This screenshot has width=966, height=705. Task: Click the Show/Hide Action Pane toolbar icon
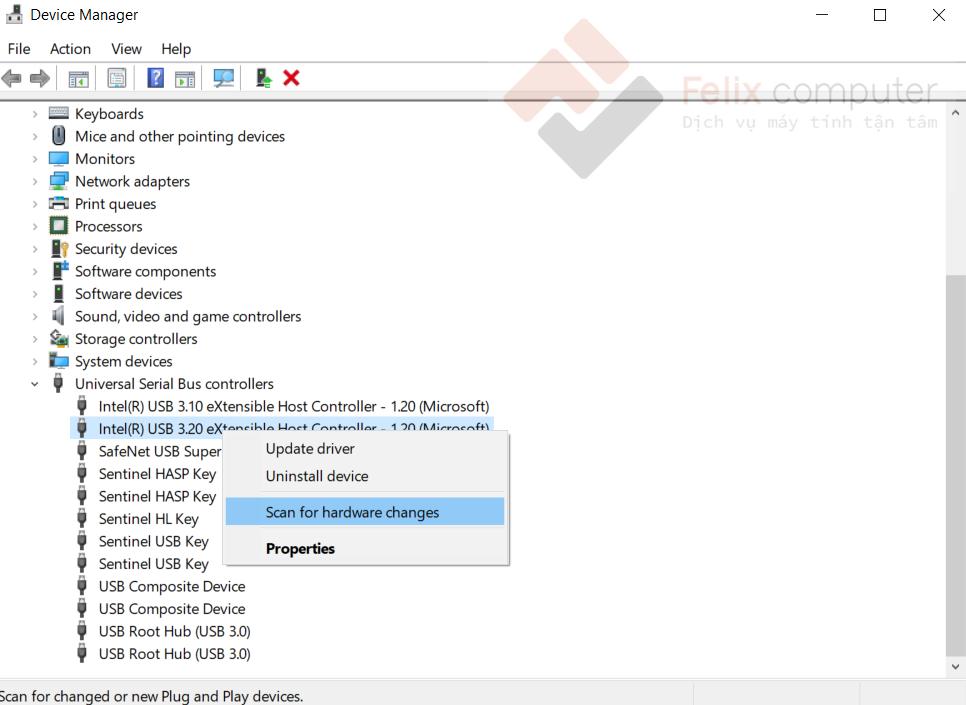(185, 78)
